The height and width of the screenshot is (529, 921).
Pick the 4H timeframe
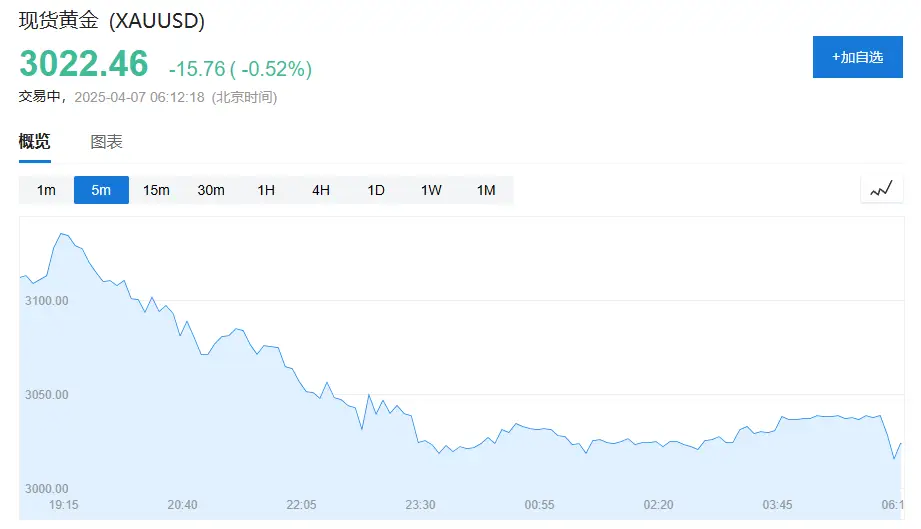click(321, 190)
